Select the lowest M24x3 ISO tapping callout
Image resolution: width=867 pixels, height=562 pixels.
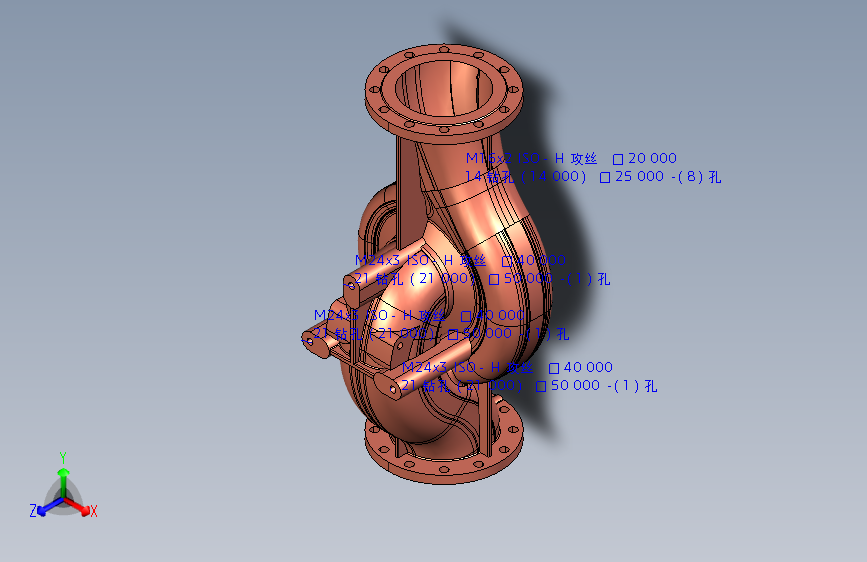(x=507, y=367)
